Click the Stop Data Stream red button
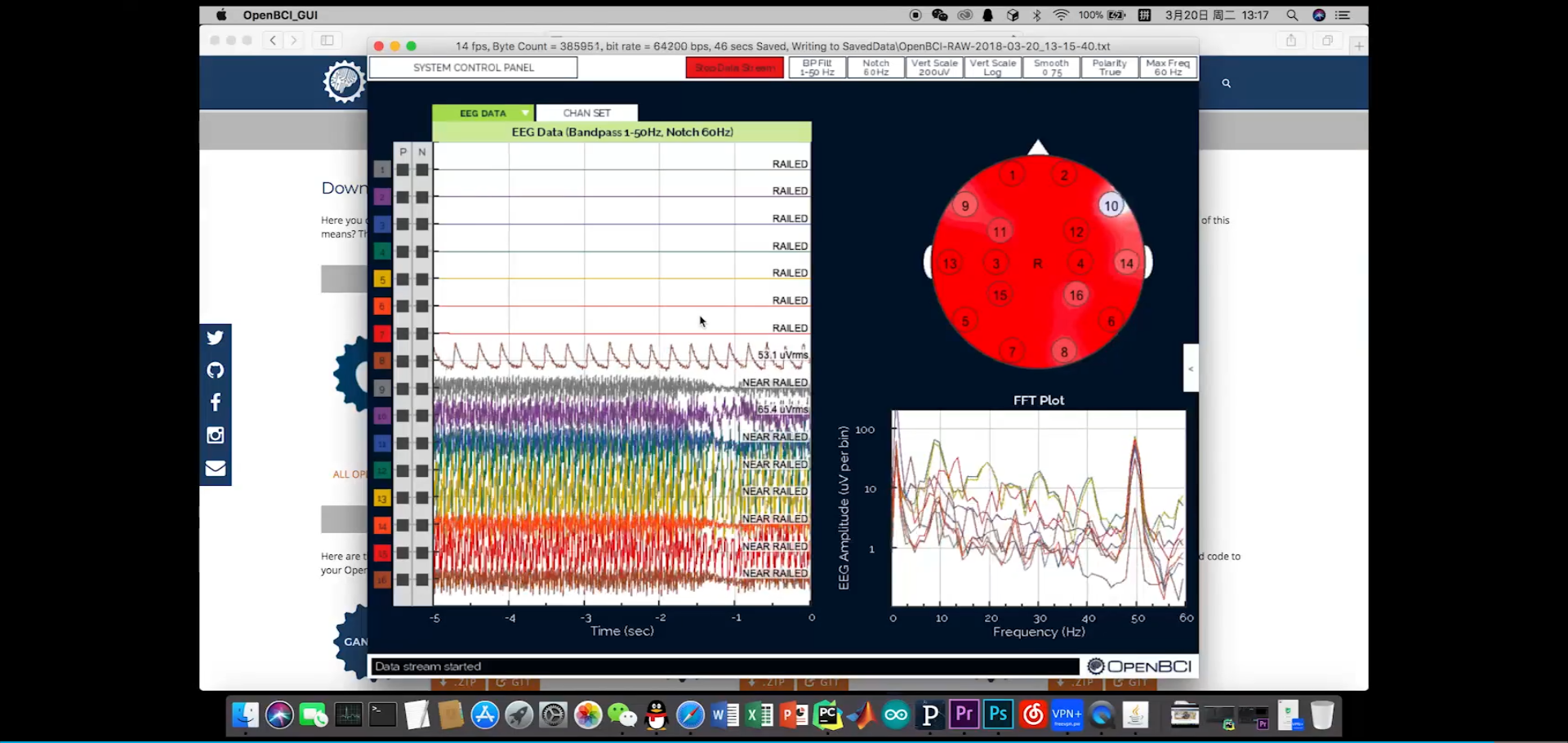This screenshot has width=1568, height=743. [x=735, y=68]
